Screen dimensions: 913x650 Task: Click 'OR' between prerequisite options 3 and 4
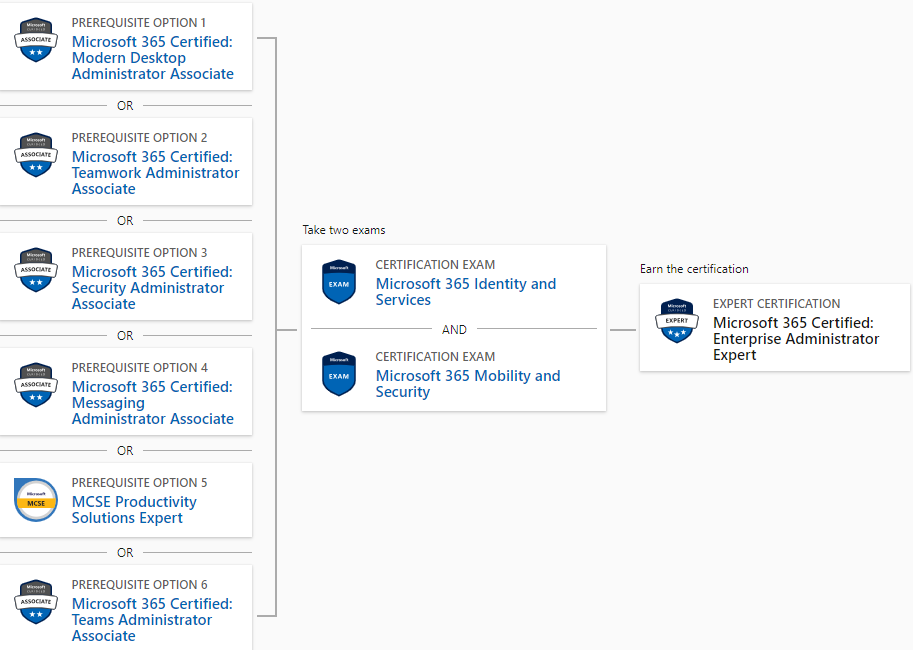click(125, 335)
